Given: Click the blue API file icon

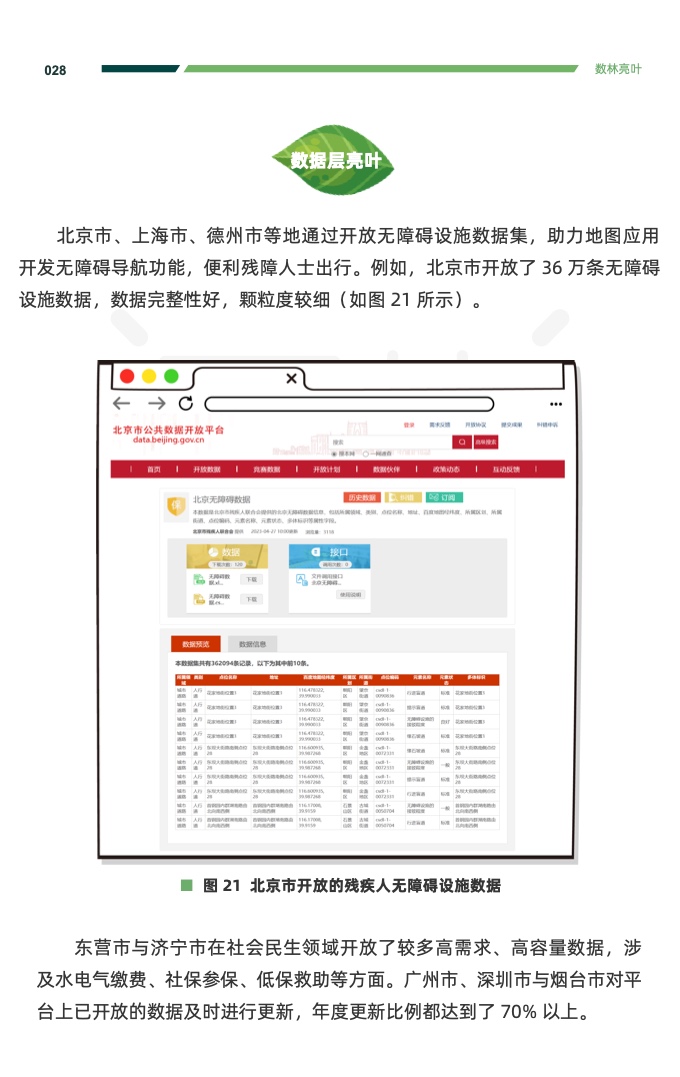Looking at the screenshot, I should point(302,579).
